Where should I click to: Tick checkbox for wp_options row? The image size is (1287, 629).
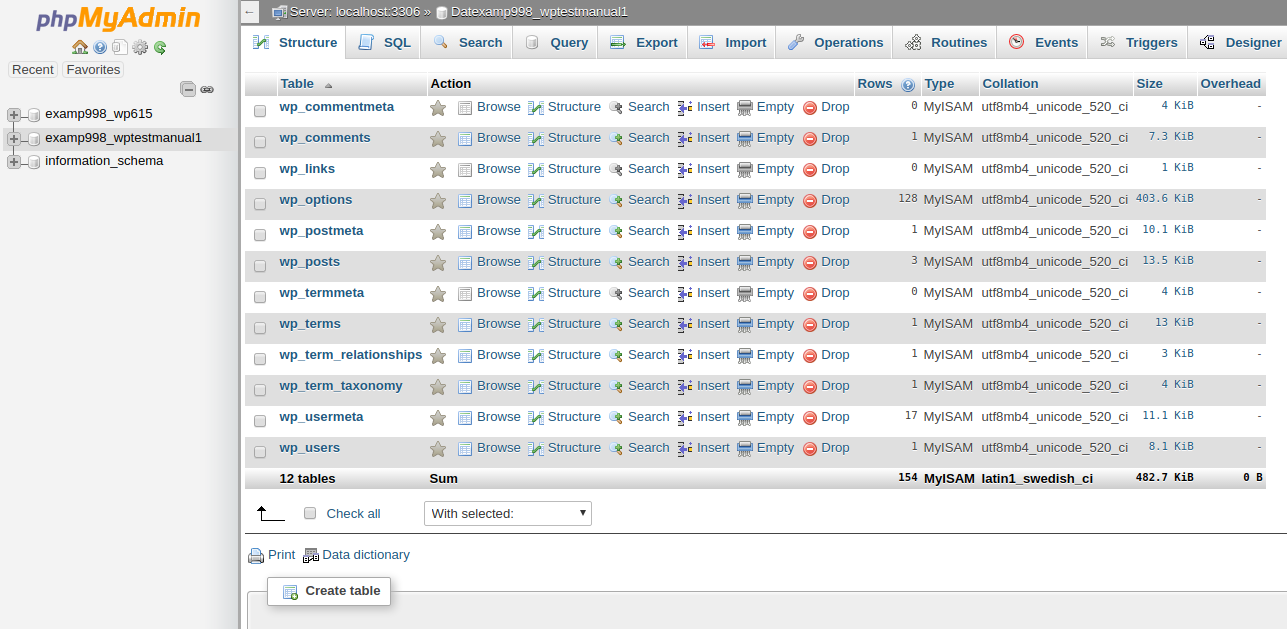pyautogui.click(x=260, y=204)
